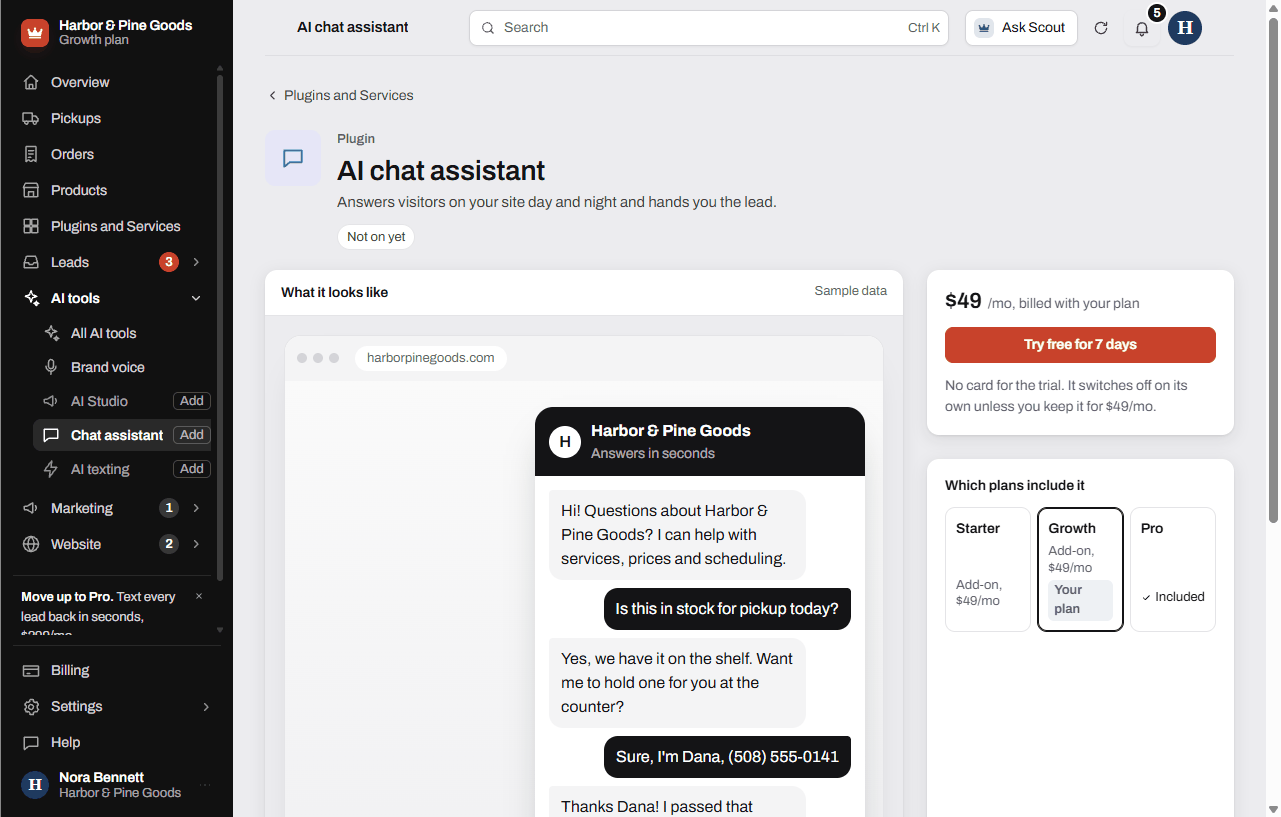Viewport: 1281px width, 817px height.
Task: Open the H account avatar in top bar
Action: [x=1185, y=28]
